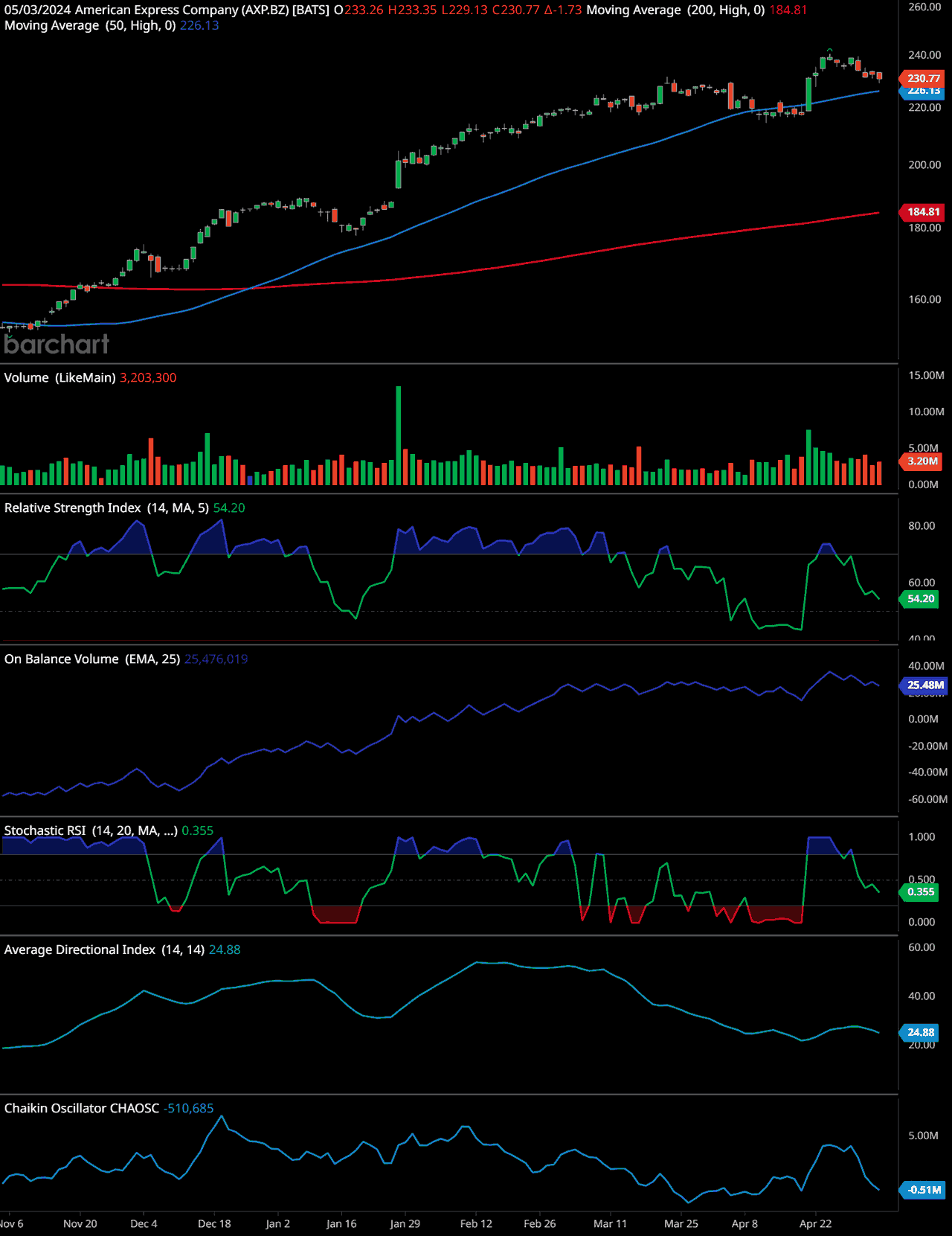Click the Mar 11 date axis label
The height and width of the screenshot is (1236, 952).
click(x=611, y=1224)
